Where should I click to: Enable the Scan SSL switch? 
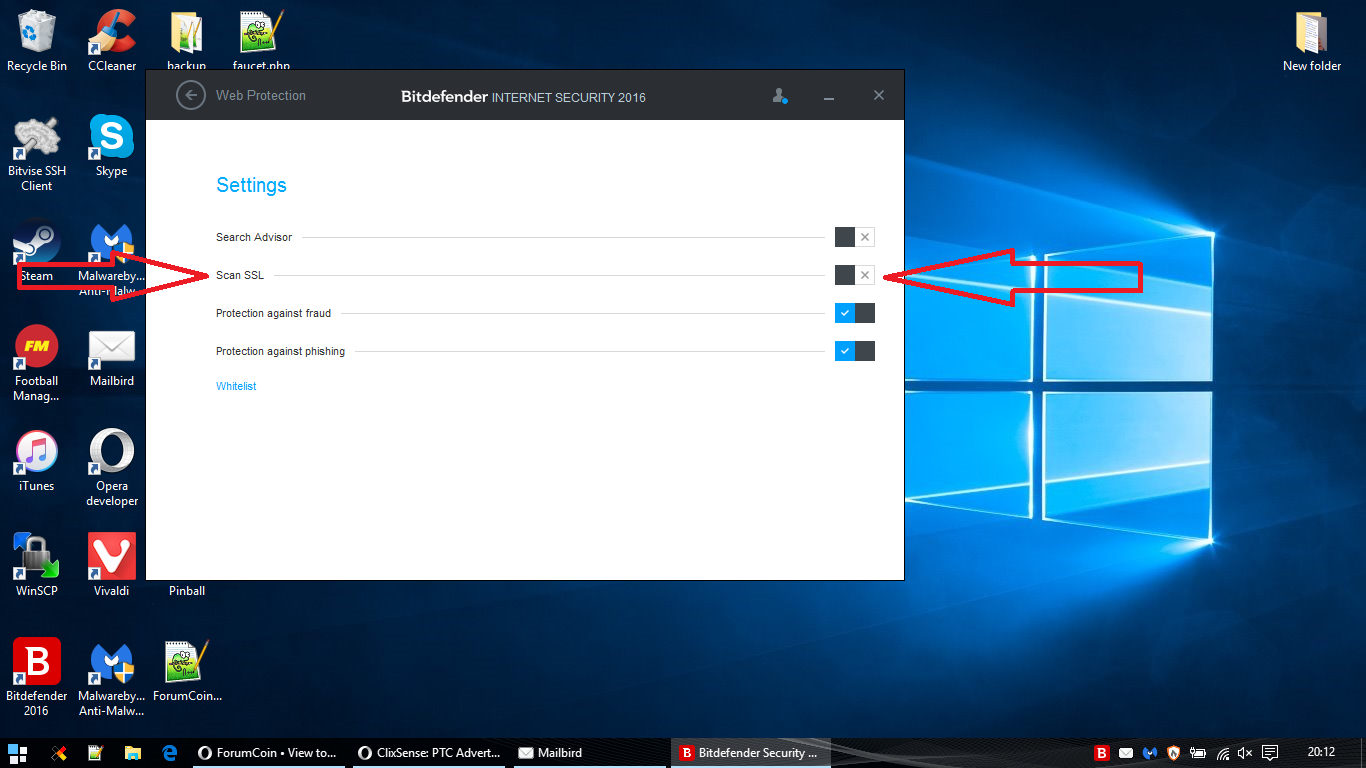[x=855, y=275]
